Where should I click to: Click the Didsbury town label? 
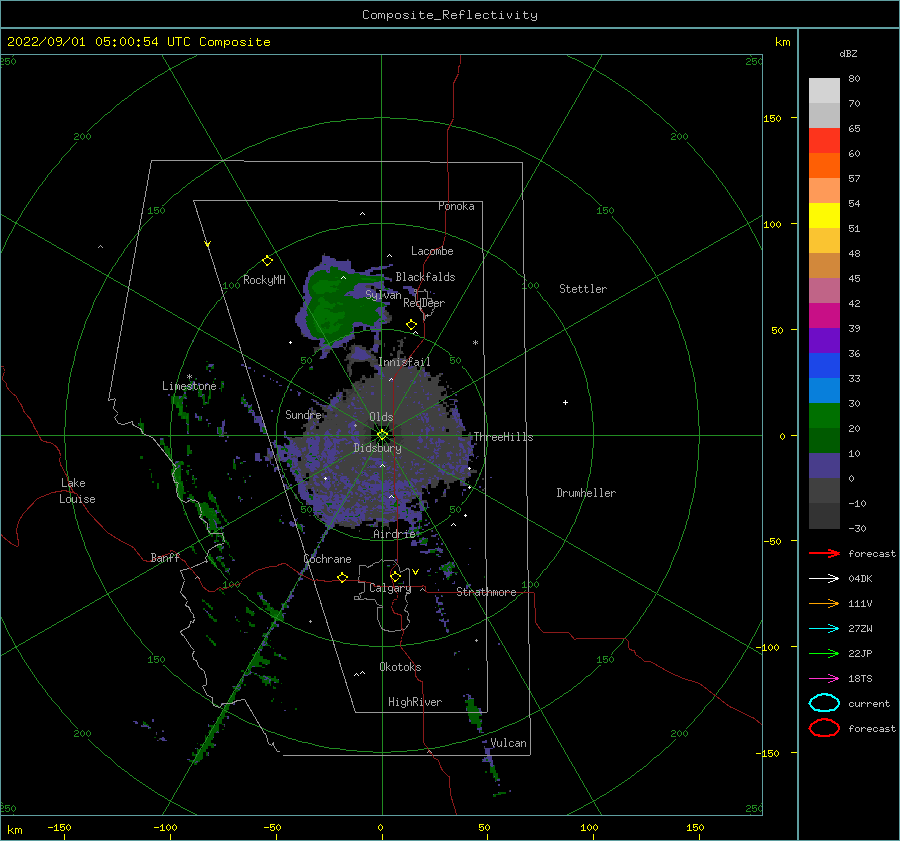(377, 448)
